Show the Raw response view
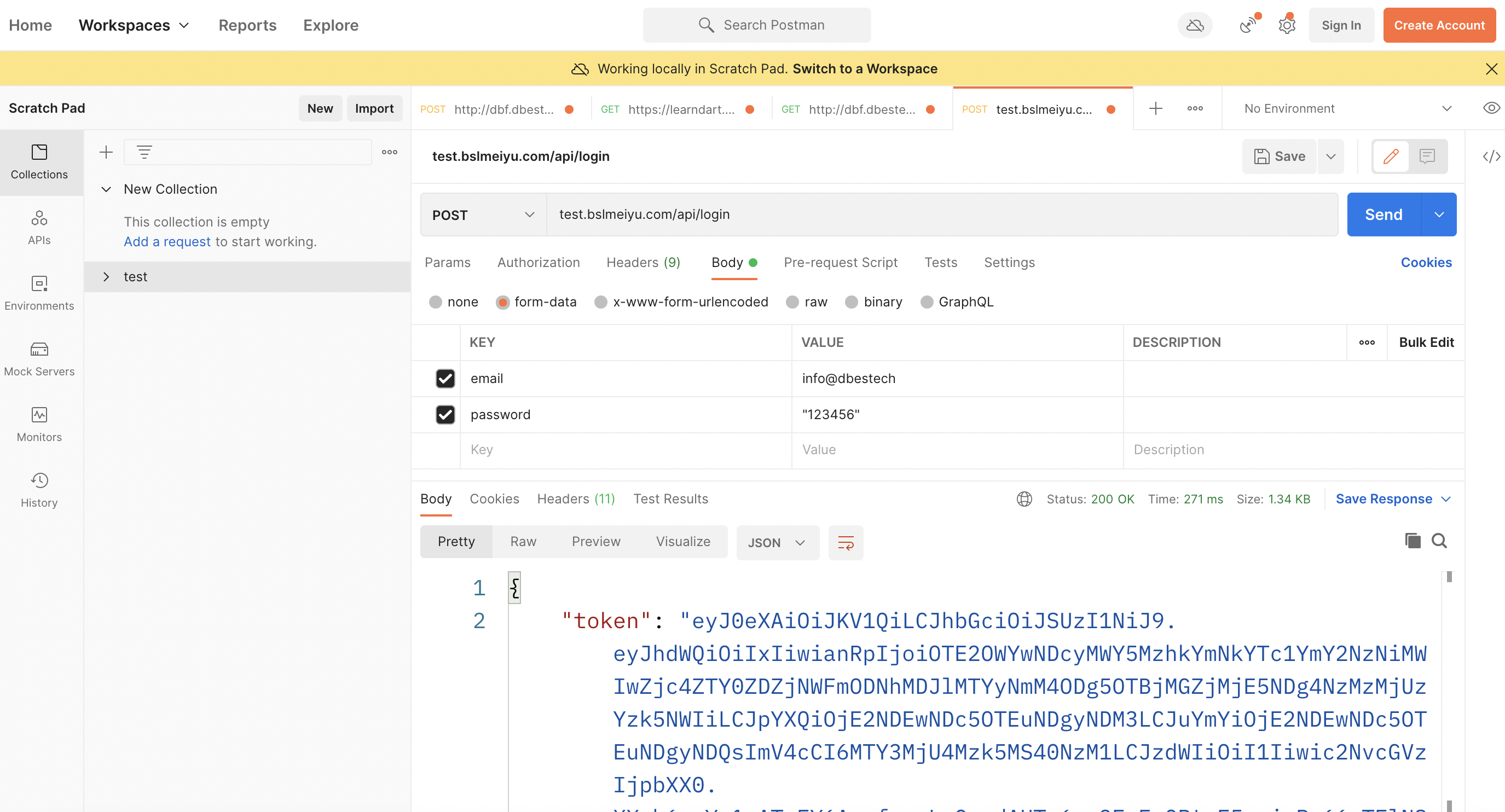 pyautogui.click(x=523, y=542)
